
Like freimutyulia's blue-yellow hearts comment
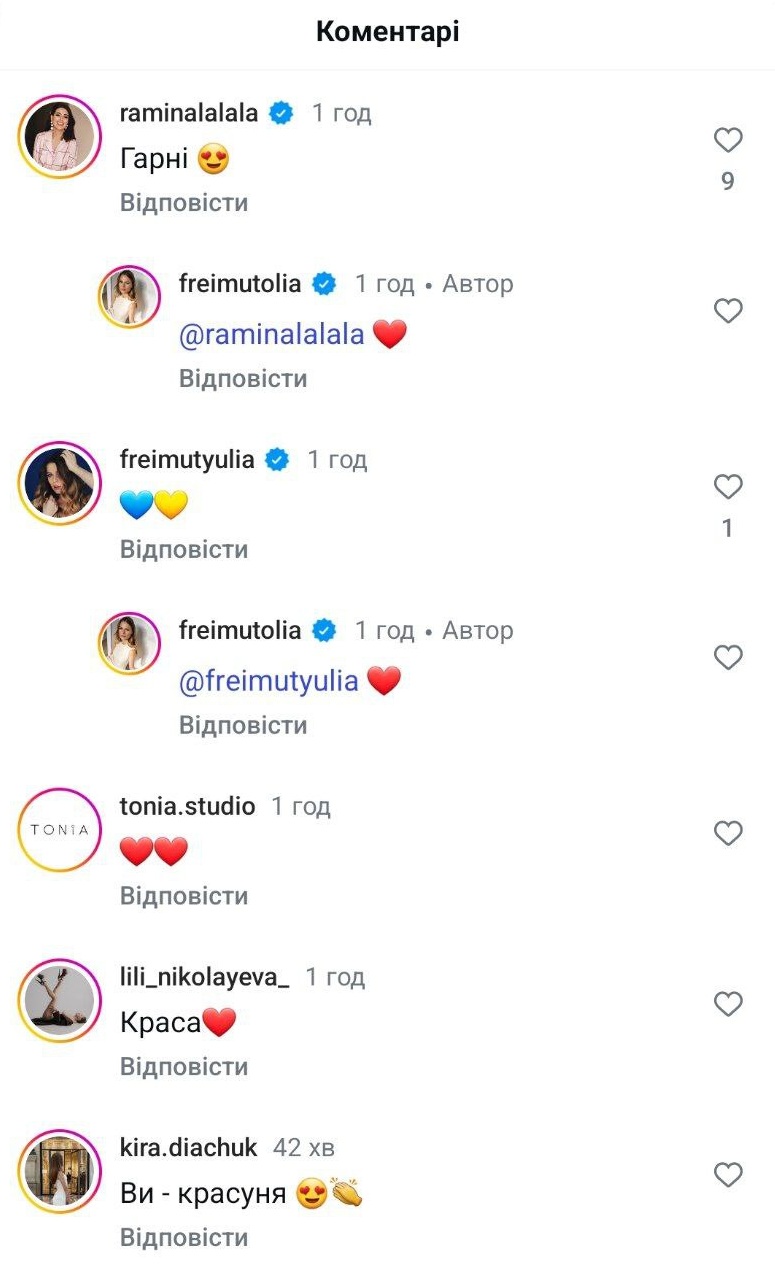point(728,487)
